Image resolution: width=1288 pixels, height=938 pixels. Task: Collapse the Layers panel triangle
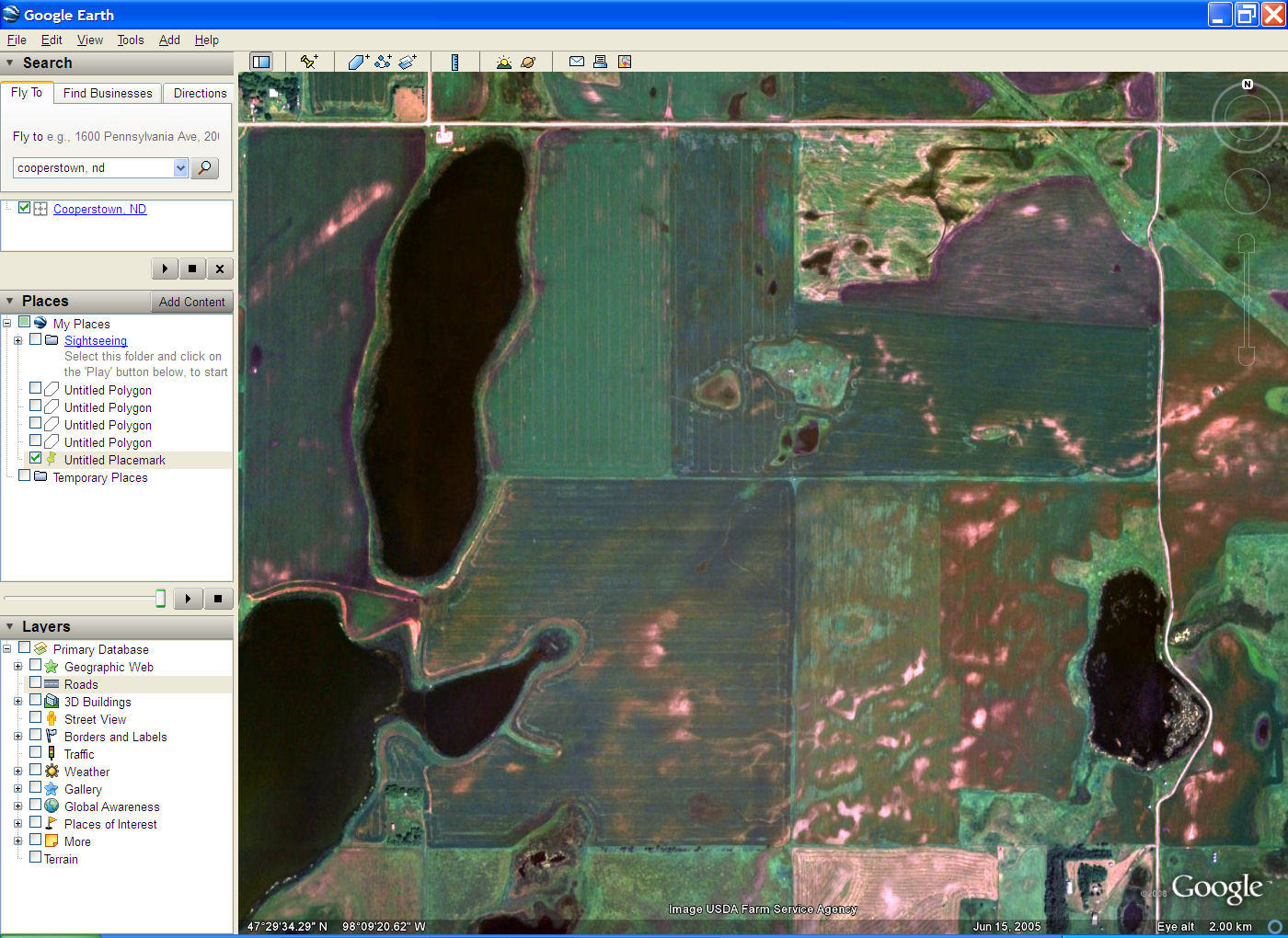pos(10,626)
